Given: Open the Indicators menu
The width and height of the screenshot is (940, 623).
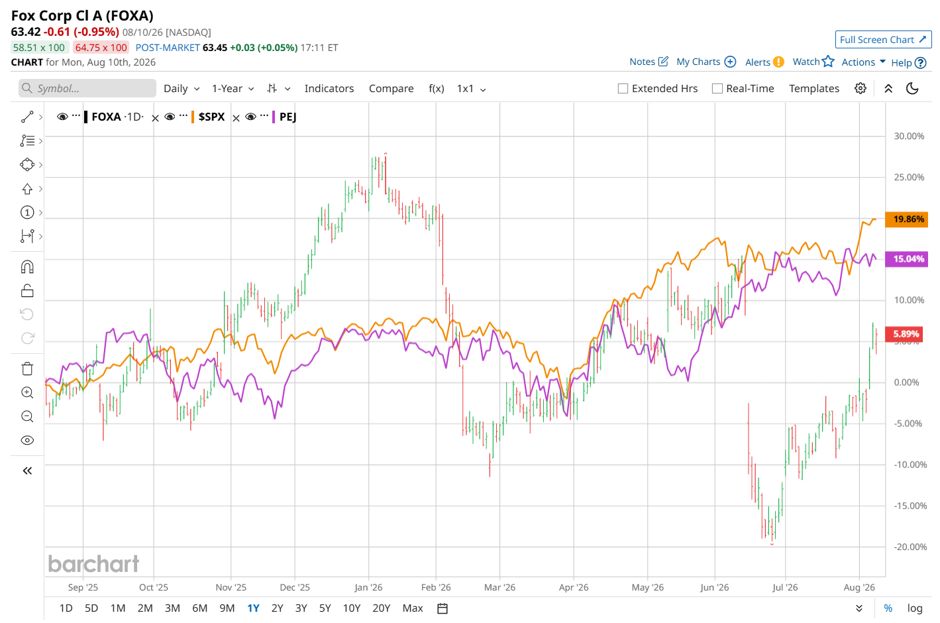Looking at the screenshot, I should click(329, 88).
